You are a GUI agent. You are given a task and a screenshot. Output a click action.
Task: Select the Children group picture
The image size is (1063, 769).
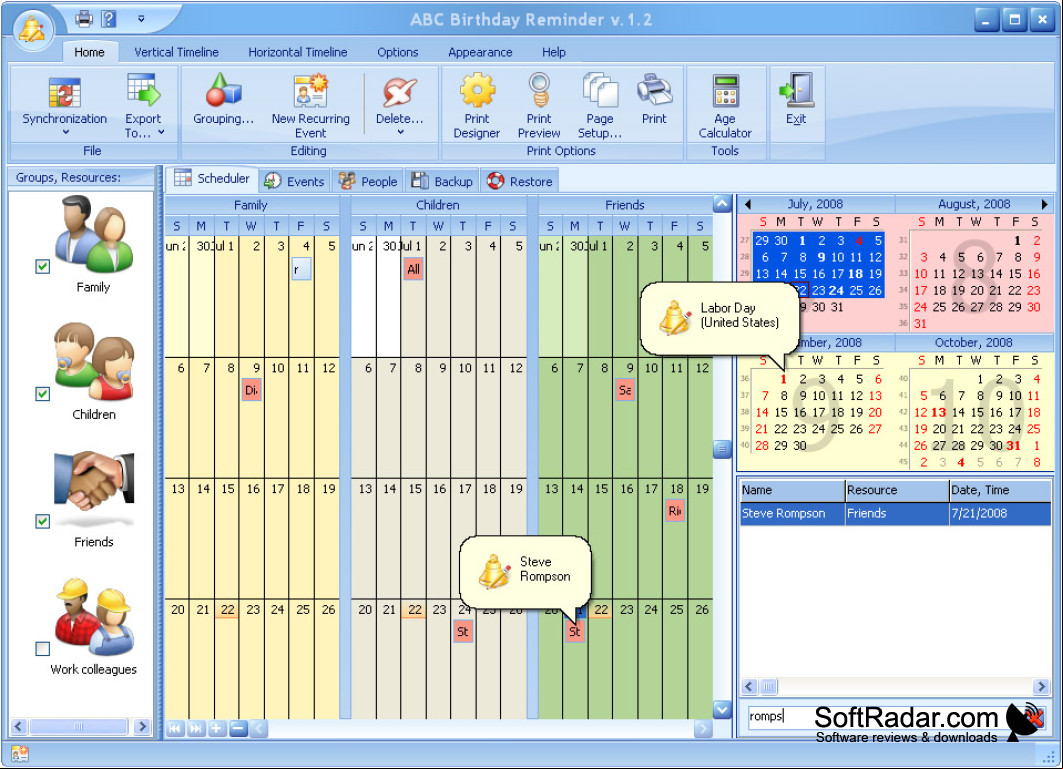pos(94,362)
